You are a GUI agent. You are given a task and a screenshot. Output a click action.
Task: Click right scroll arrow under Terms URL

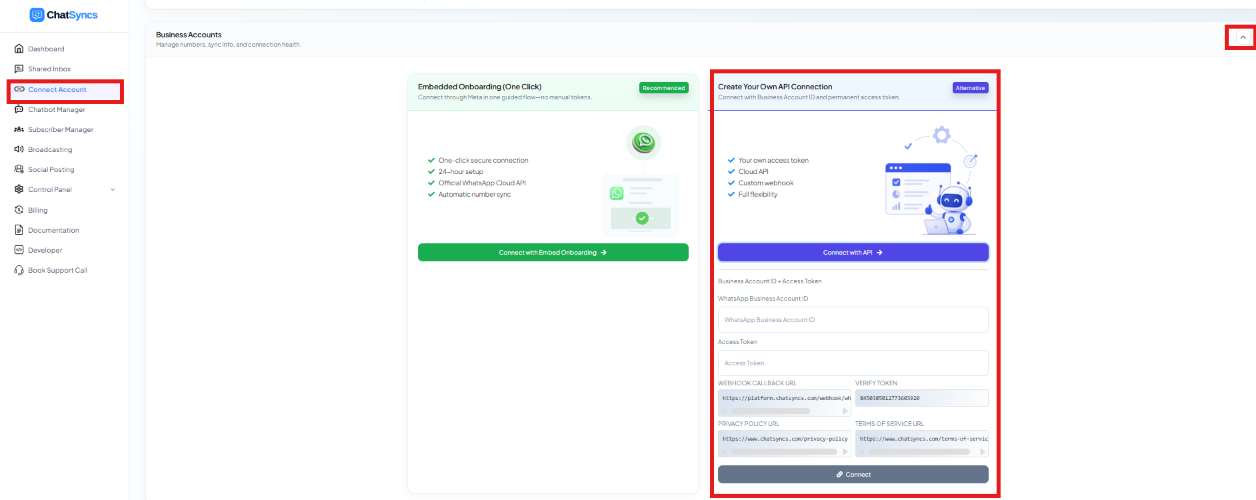[982, 452]
